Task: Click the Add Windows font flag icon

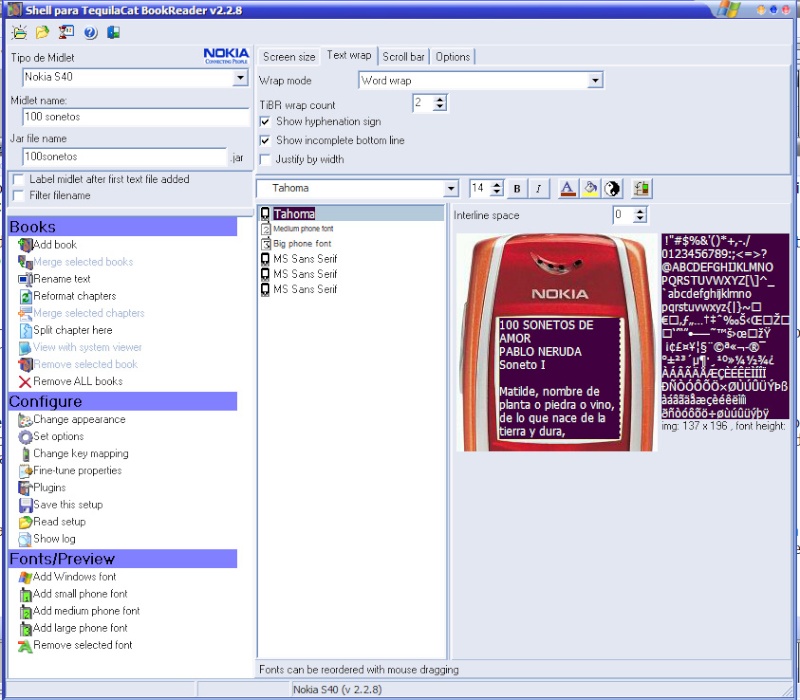Action: [x=25, y=578]
